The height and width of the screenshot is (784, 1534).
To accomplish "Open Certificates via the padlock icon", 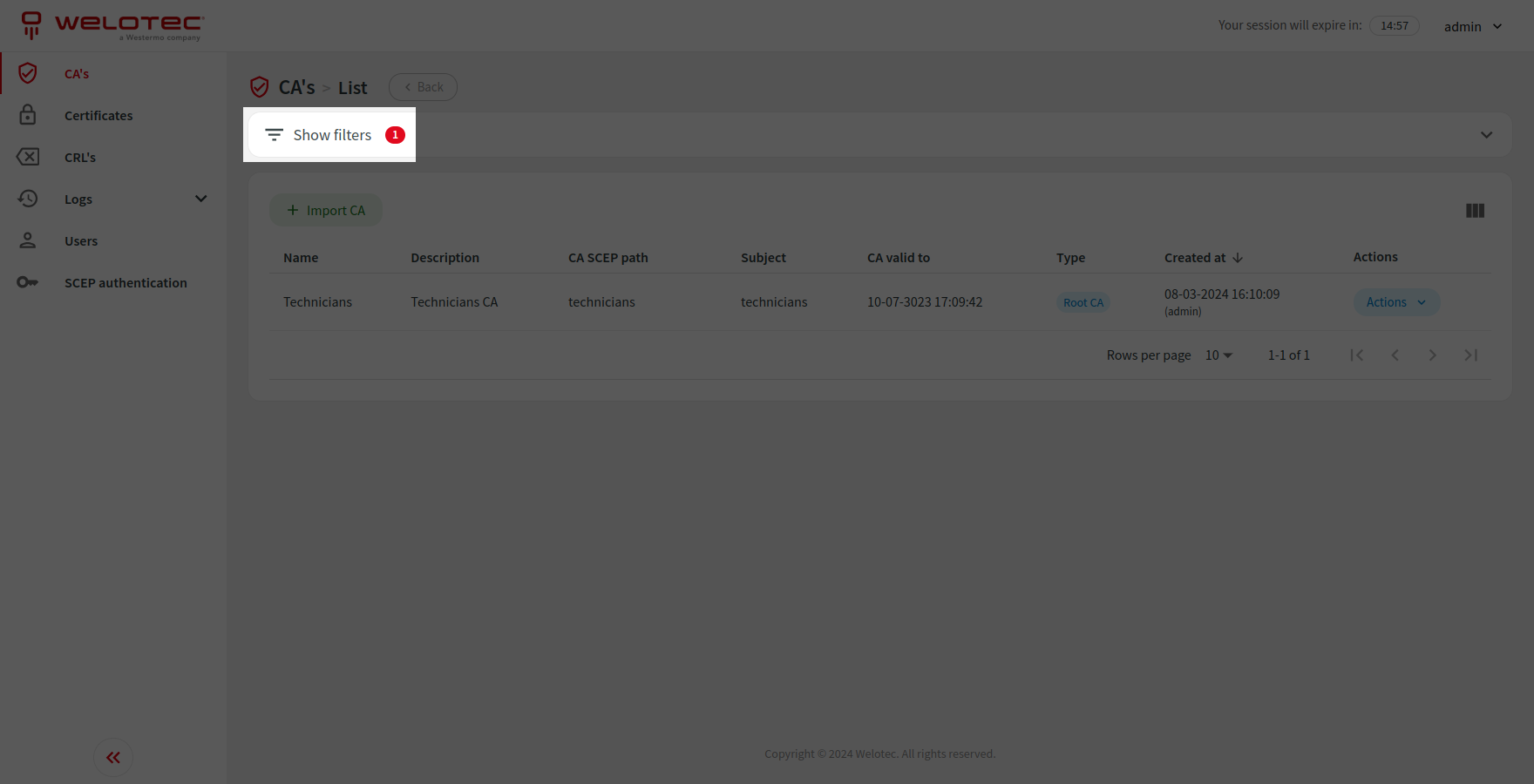I will (x=28, y=115).
